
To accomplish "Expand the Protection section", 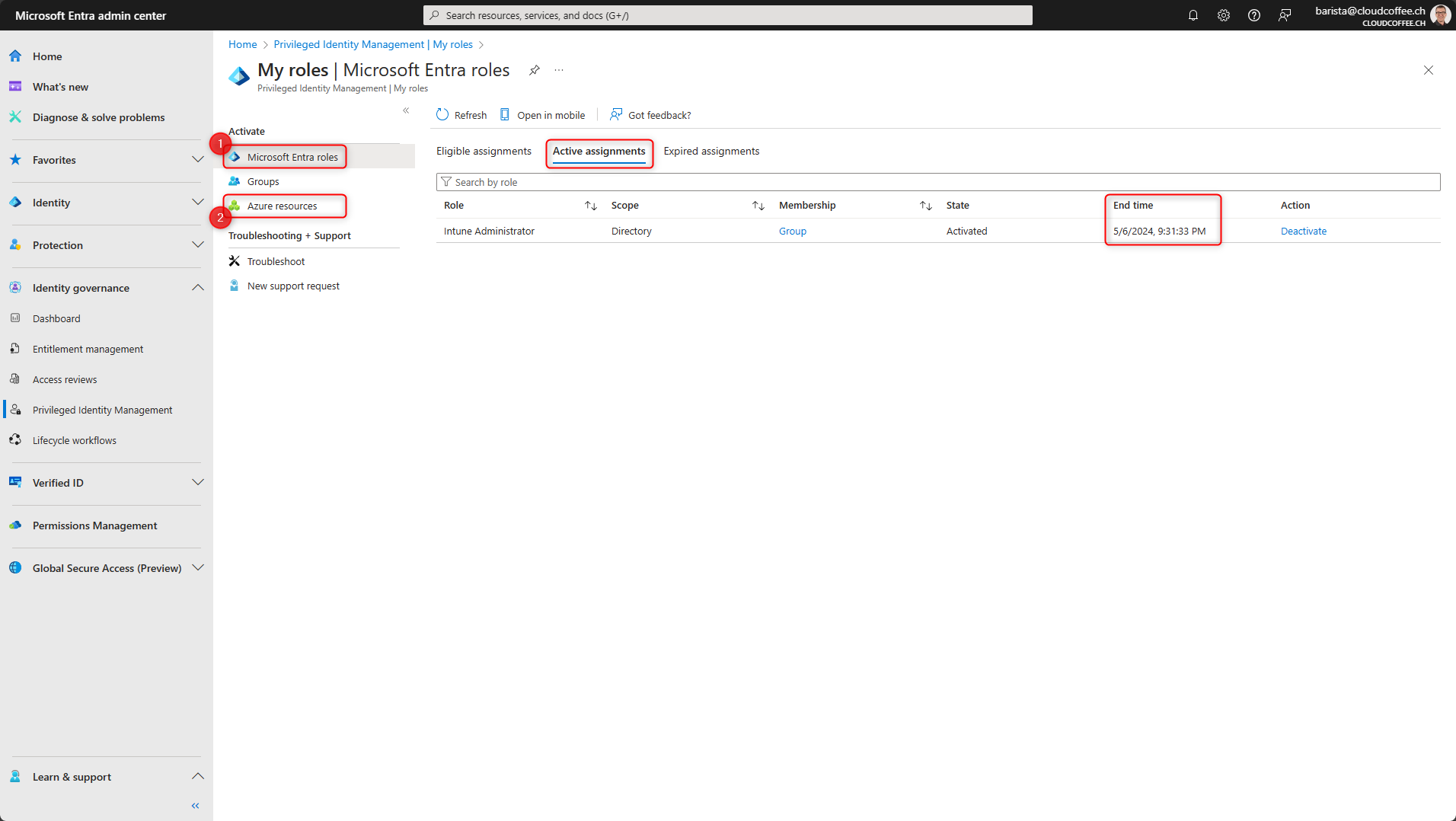I will pos(198,245).
